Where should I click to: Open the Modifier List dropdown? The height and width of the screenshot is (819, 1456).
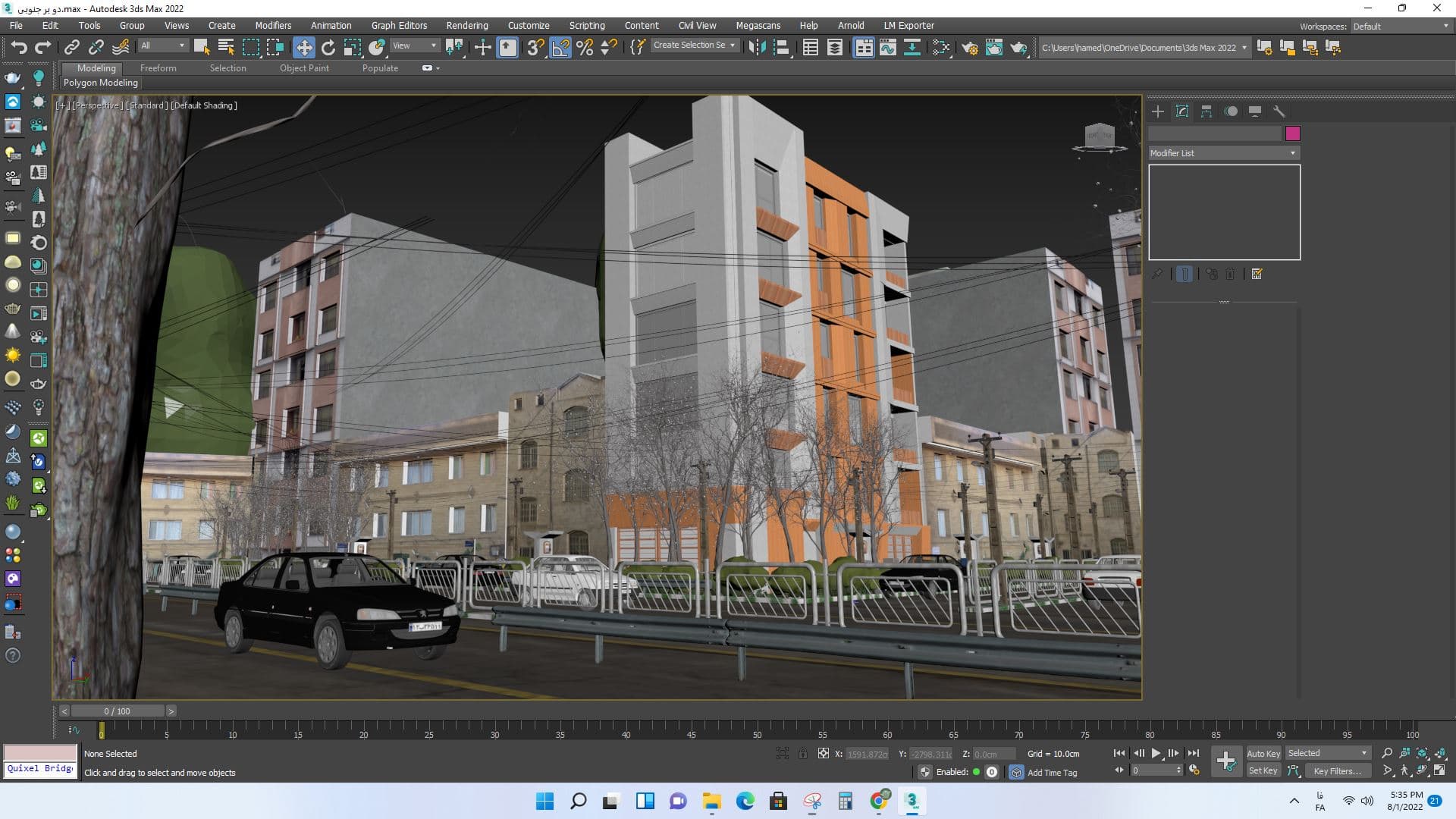pos(1223,153)
